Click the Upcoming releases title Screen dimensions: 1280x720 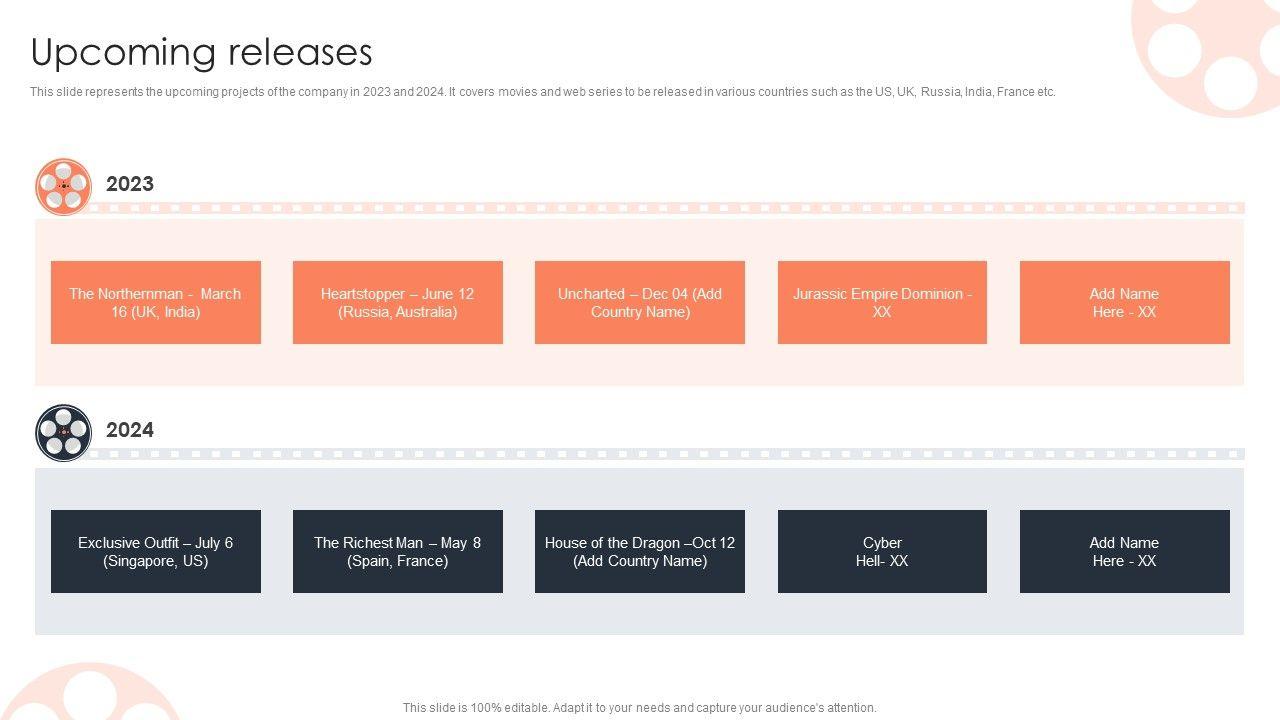202,52
